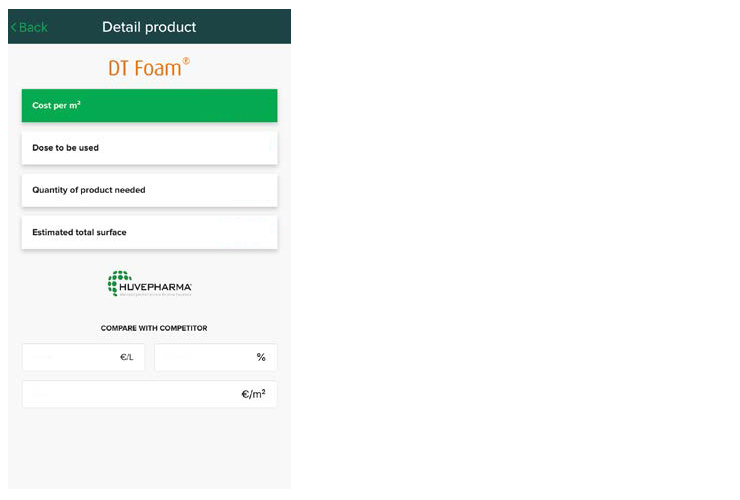Select the Cost per m² row
The image size is (740, 500).
pos(149,105)
